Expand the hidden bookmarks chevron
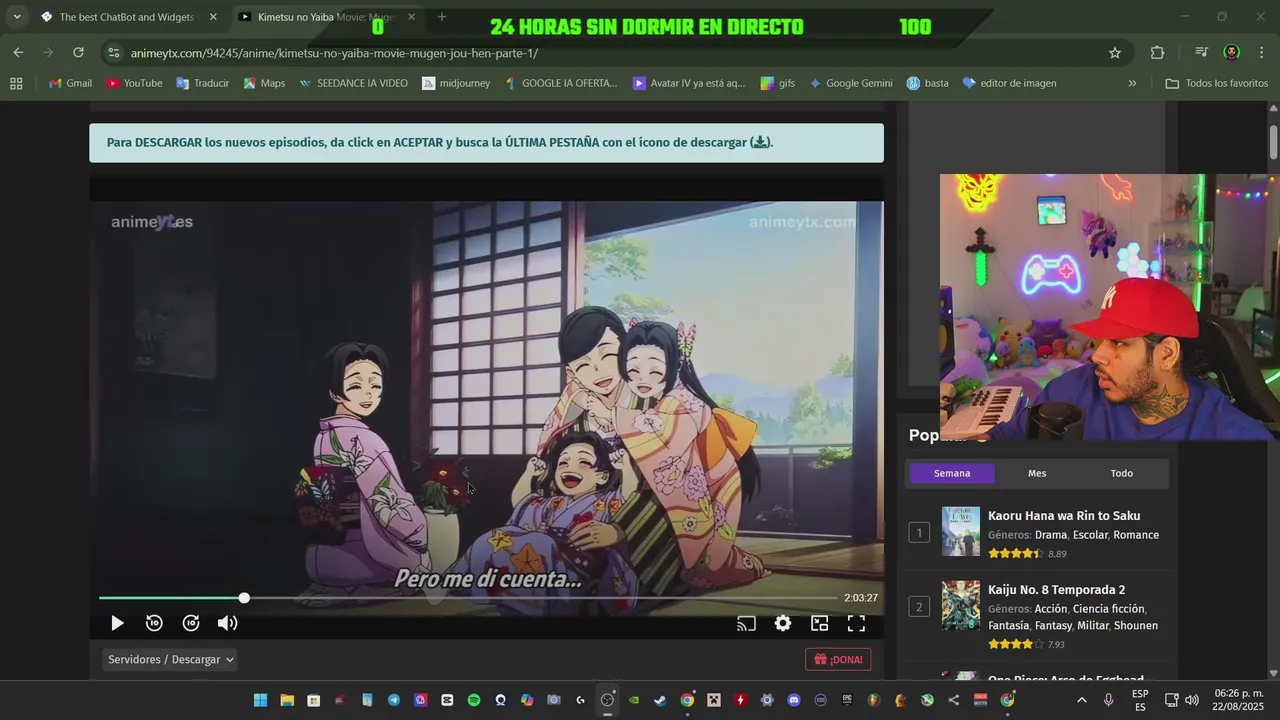The width and height of the screenshot is (1280, 720). [1132, 83]
